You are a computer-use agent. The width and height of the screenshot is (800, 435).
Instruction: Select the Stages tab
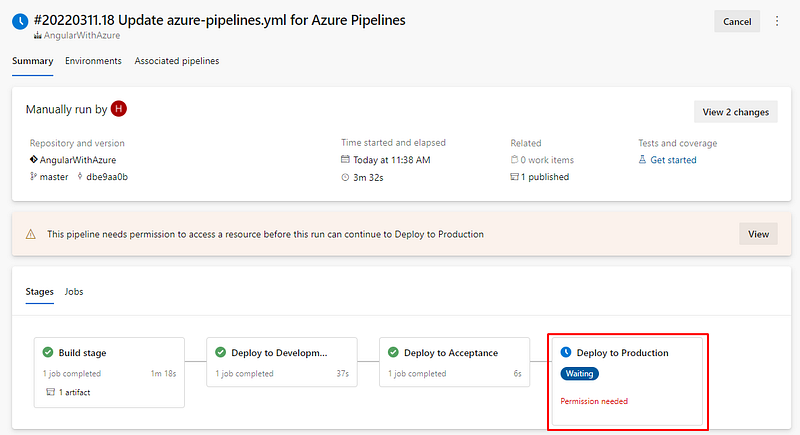(39, 292)
